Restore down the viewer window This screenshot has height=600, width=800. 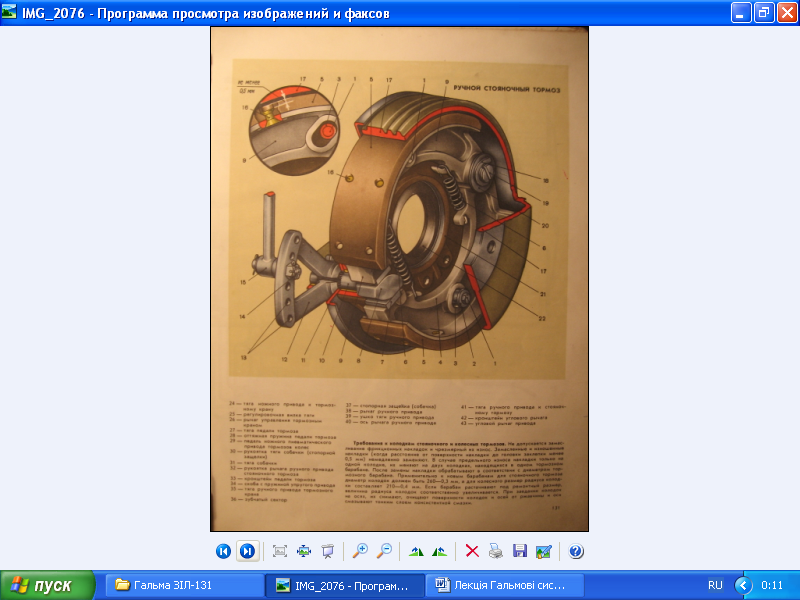point(764,13)
